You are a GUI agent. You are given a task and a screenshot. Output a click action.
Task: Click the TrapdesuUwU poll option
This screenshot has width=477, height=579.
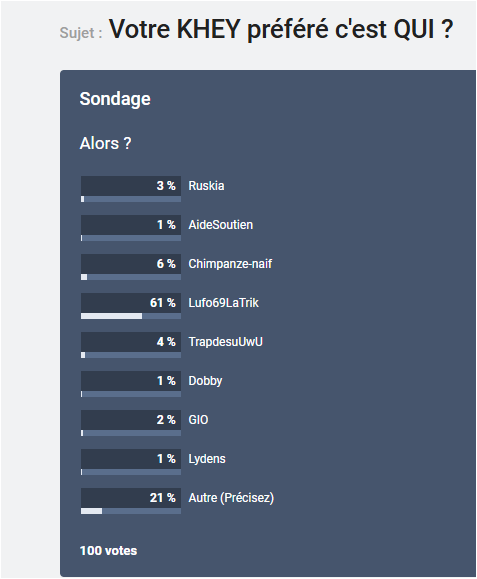coord(225,342)
